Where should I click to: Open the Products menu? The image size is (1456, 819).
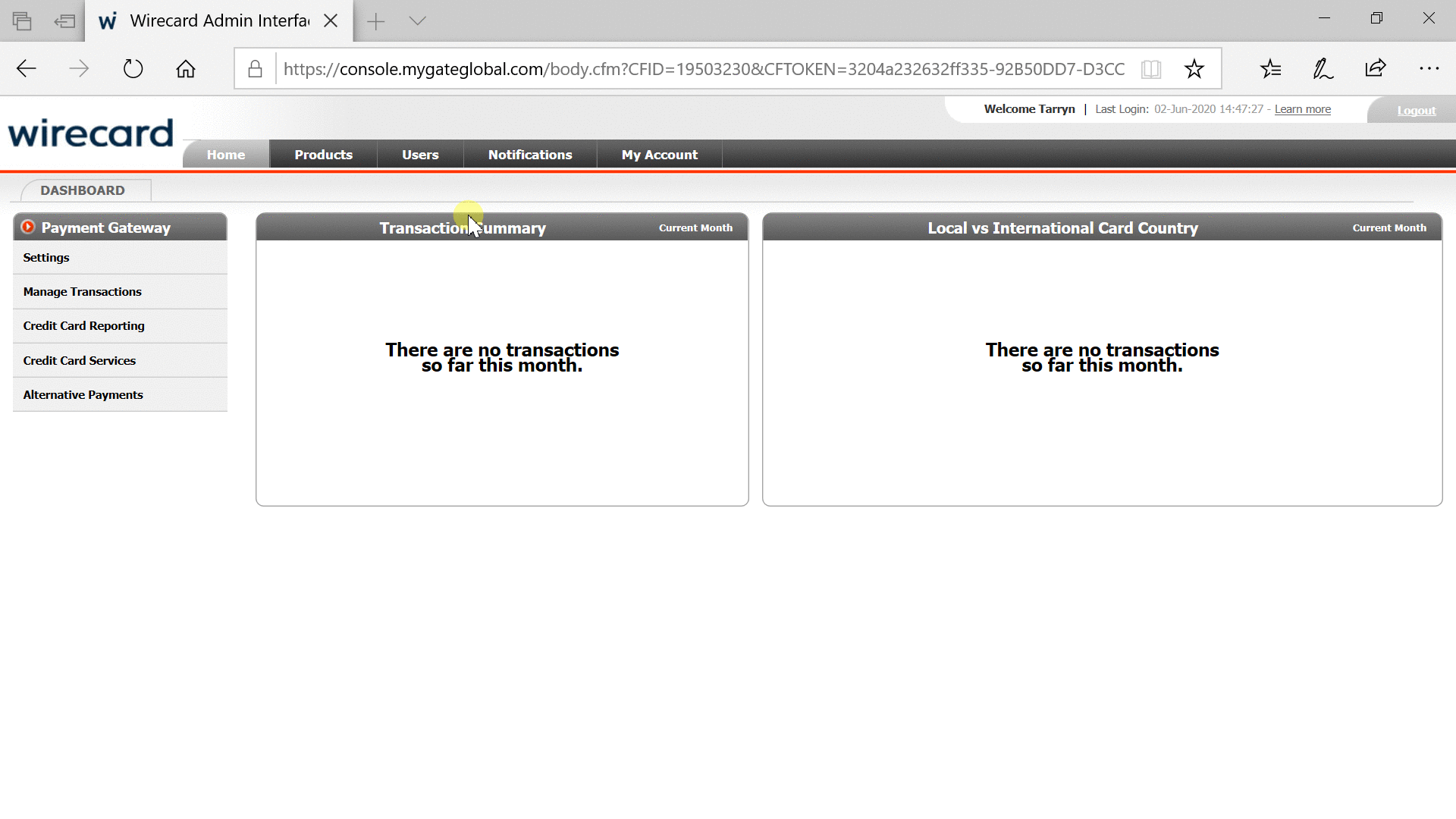click(323, 155)
